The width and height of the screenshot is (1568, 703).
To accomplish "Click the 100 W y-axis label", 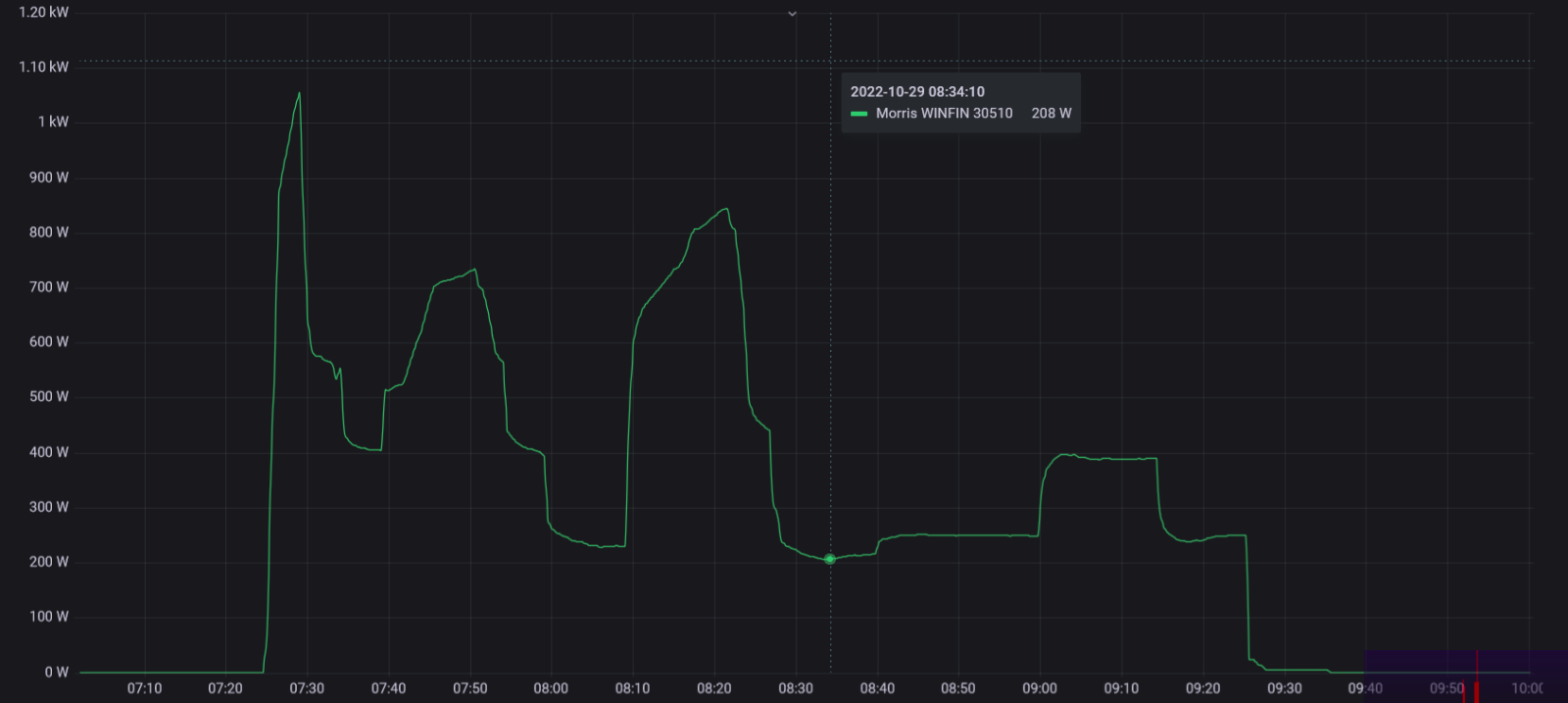I will 49,617.
